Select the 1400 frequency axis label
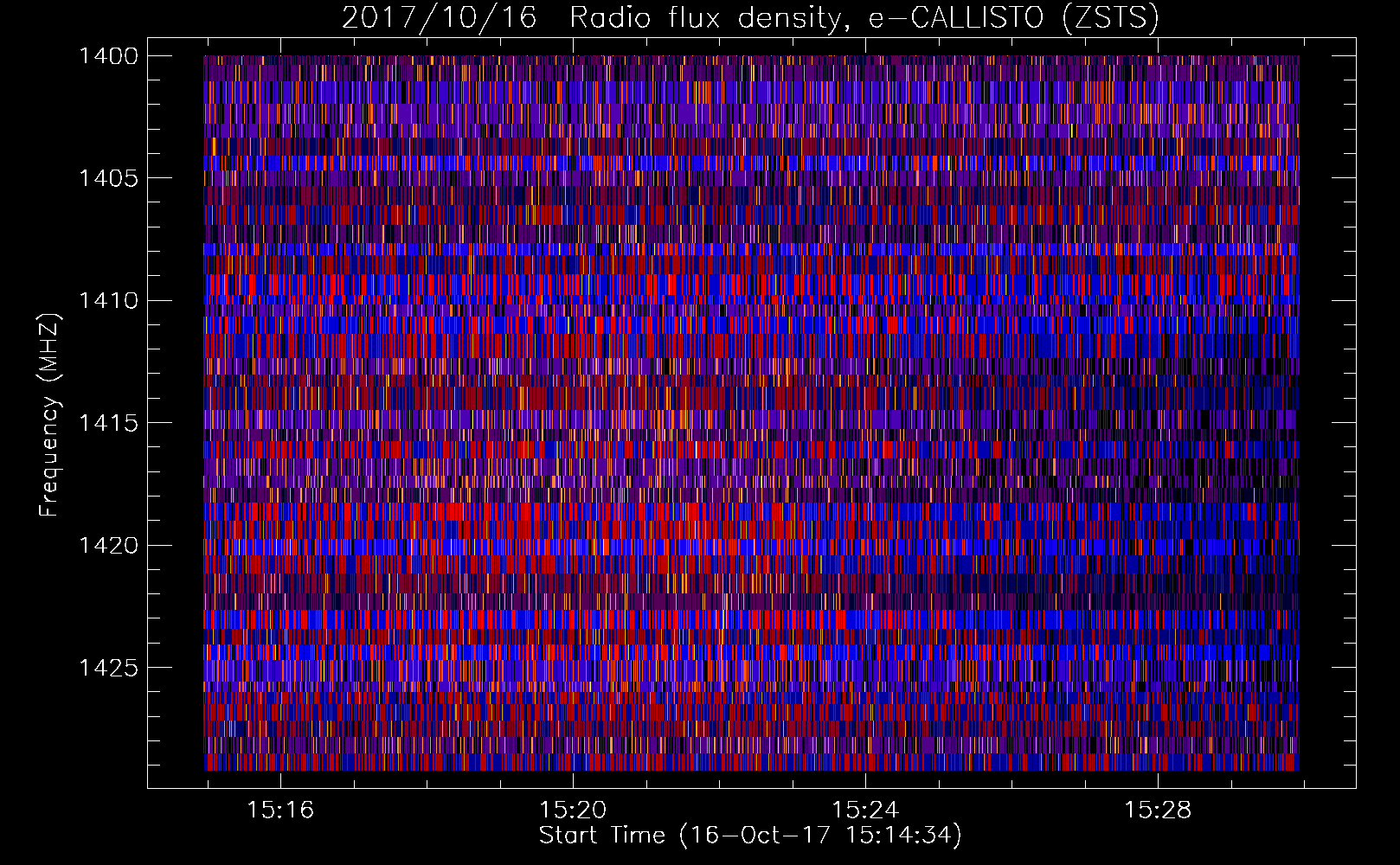Image resolution: width=1400 pixels, height=865 pixels. coord(108,56)
